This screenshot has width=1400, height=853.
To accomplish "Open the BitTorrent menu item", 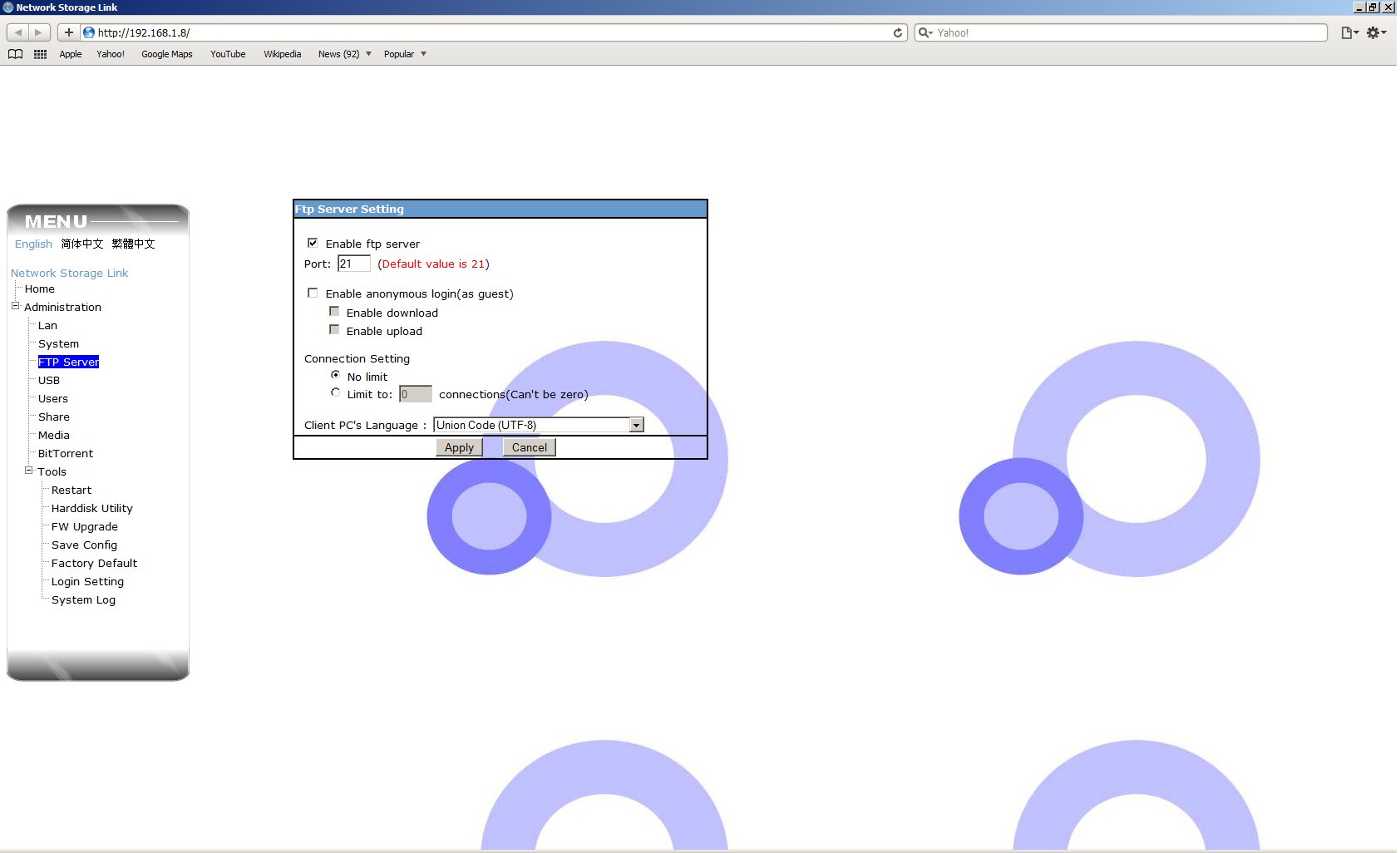I will pyautogui.click(x=66, y=453).
